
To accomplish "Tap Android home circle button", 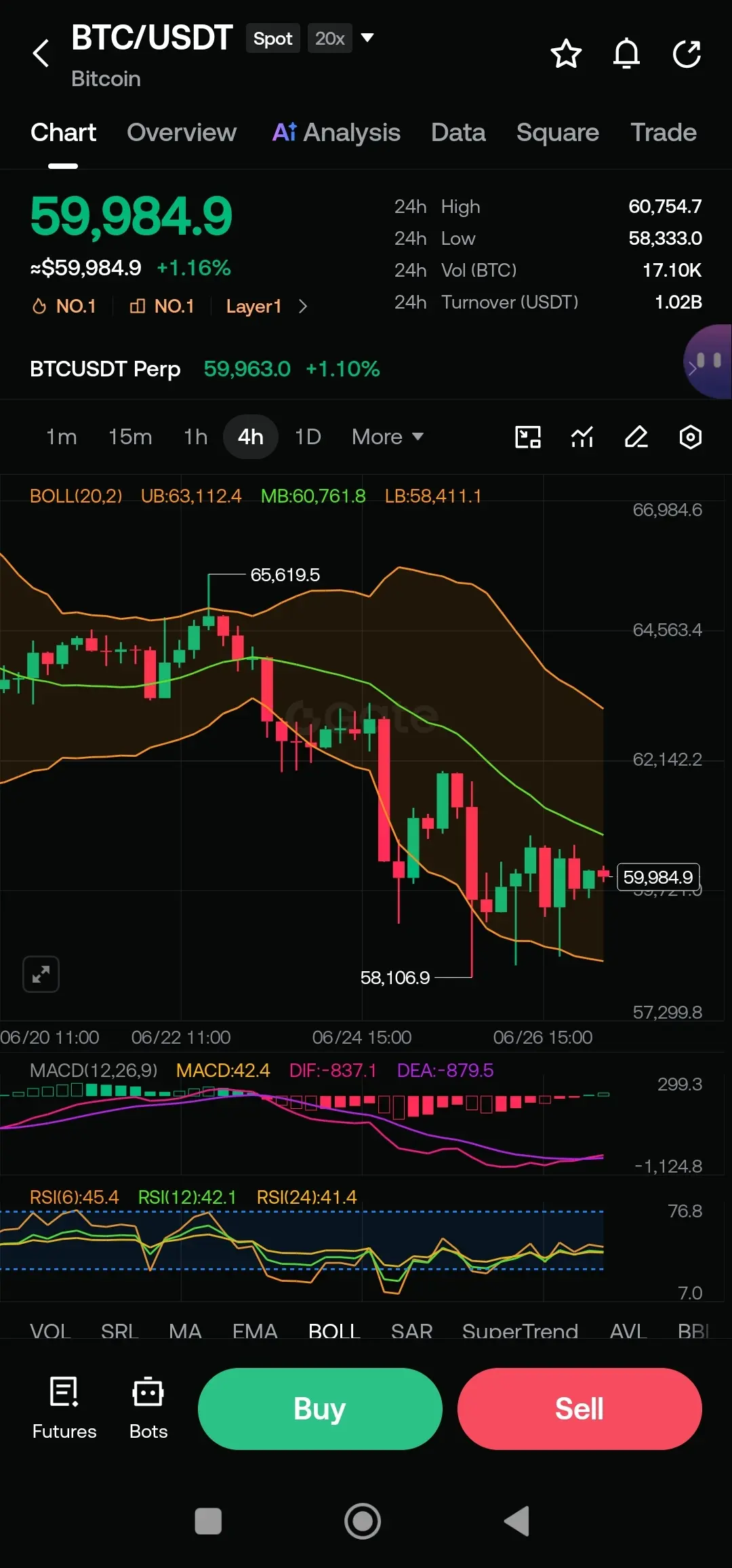I will (363, 1521).
